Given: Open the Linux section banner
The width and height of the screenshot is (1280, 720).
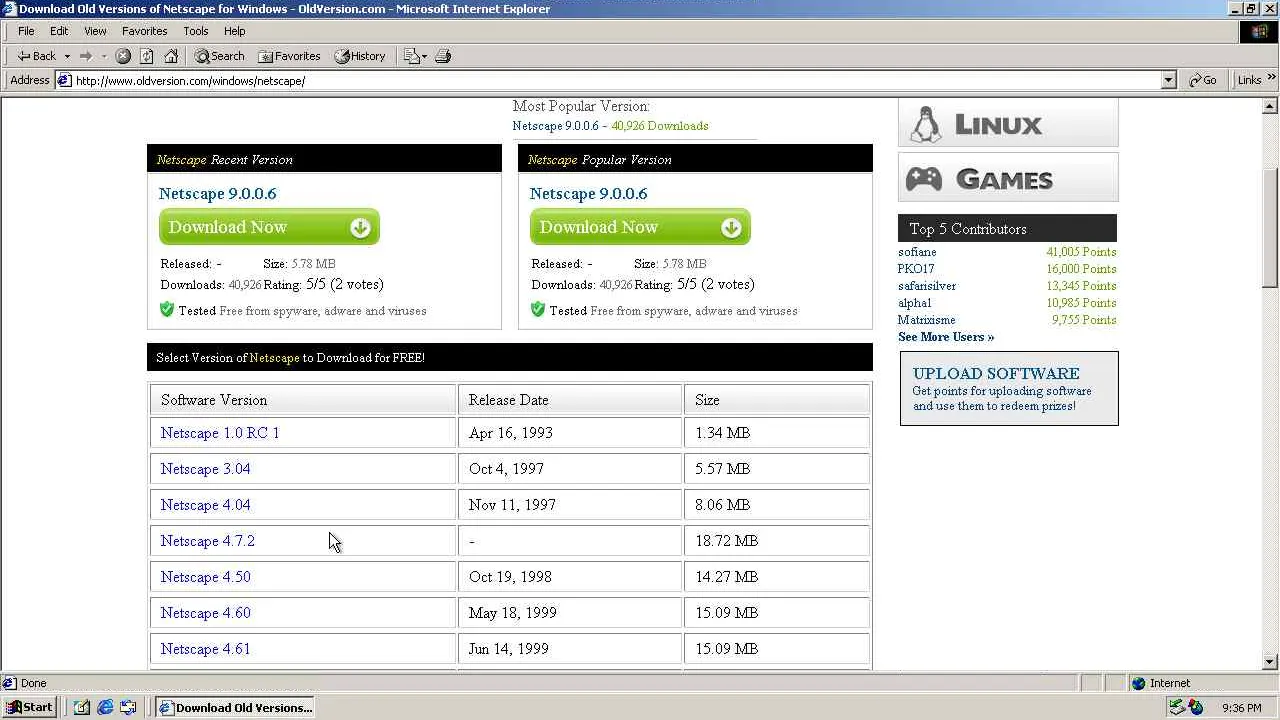Looking at the screenshot, I should [1008, 124].
